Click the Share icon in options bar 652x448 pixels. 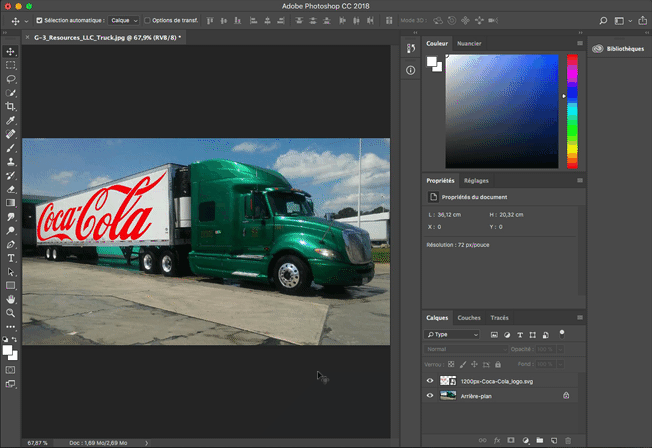[643, 20]
